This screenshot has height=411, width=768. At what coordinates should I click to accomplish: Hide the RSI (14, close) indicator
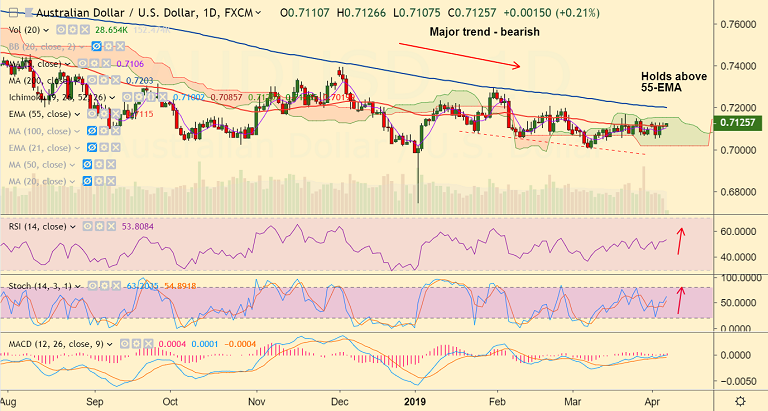(x=88, y=226)
